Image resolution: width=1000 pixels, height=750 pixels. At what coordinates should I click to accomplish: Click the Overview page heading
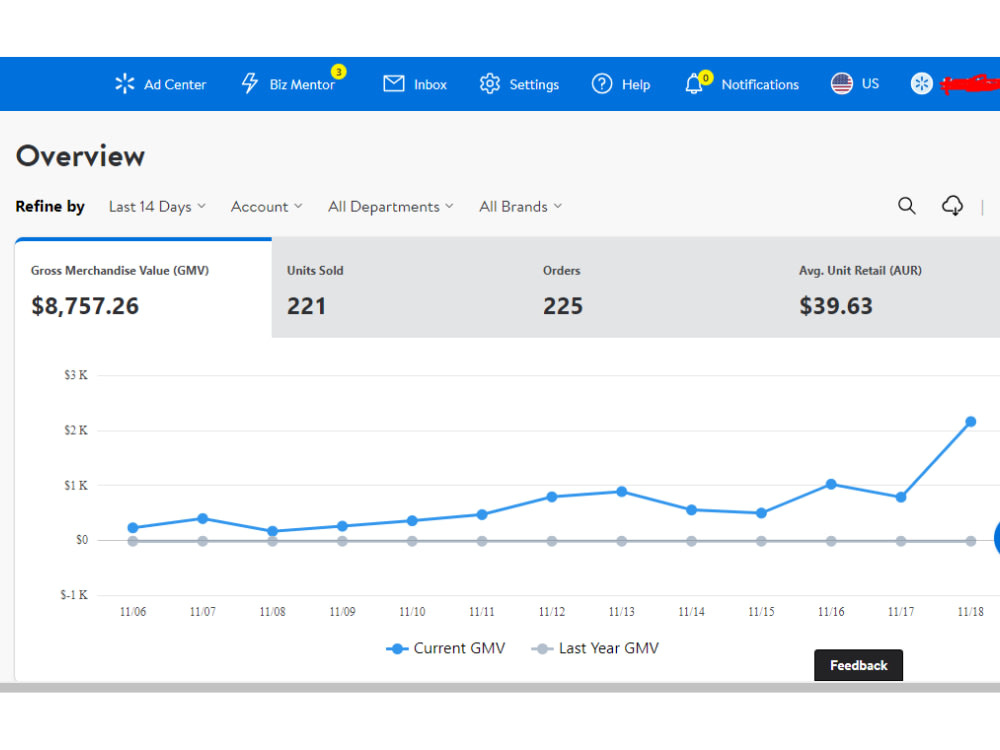click(x=80, y=156)
